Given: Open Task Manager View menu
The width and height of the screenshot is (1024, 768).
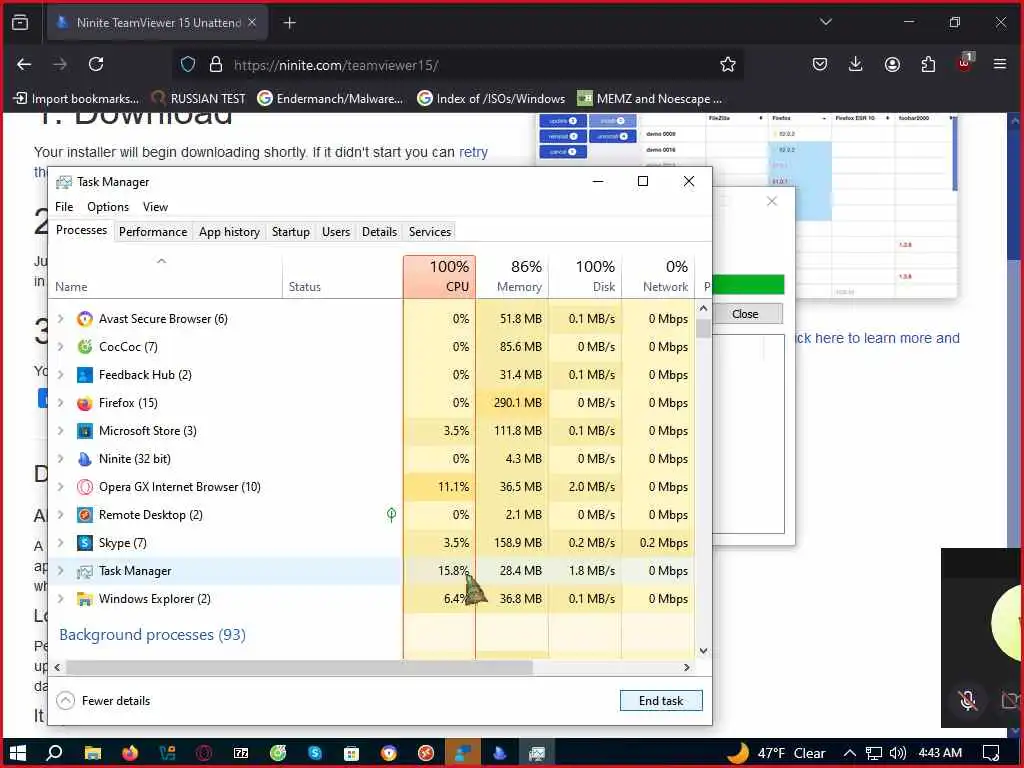Looking at the screenshot, I should coord(155,207).
